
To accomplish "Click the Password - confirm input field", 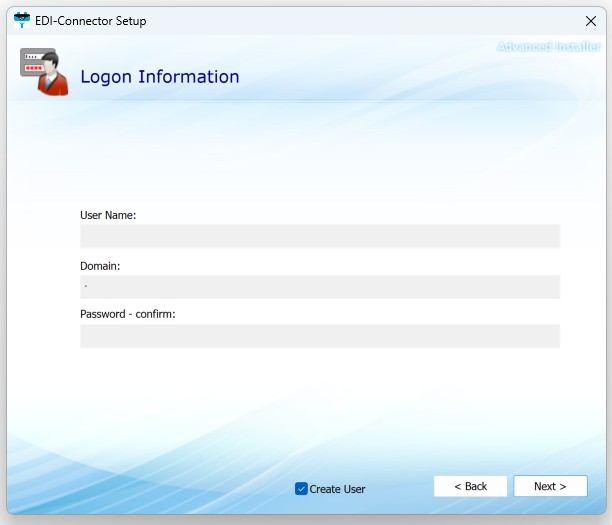I will click(x=320, y=336).
